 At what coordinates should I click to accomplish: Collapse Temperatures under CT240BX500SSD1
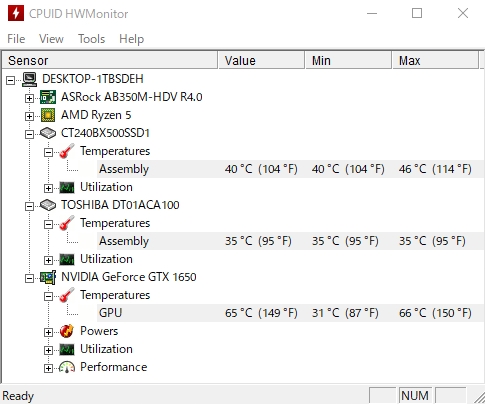48,152
